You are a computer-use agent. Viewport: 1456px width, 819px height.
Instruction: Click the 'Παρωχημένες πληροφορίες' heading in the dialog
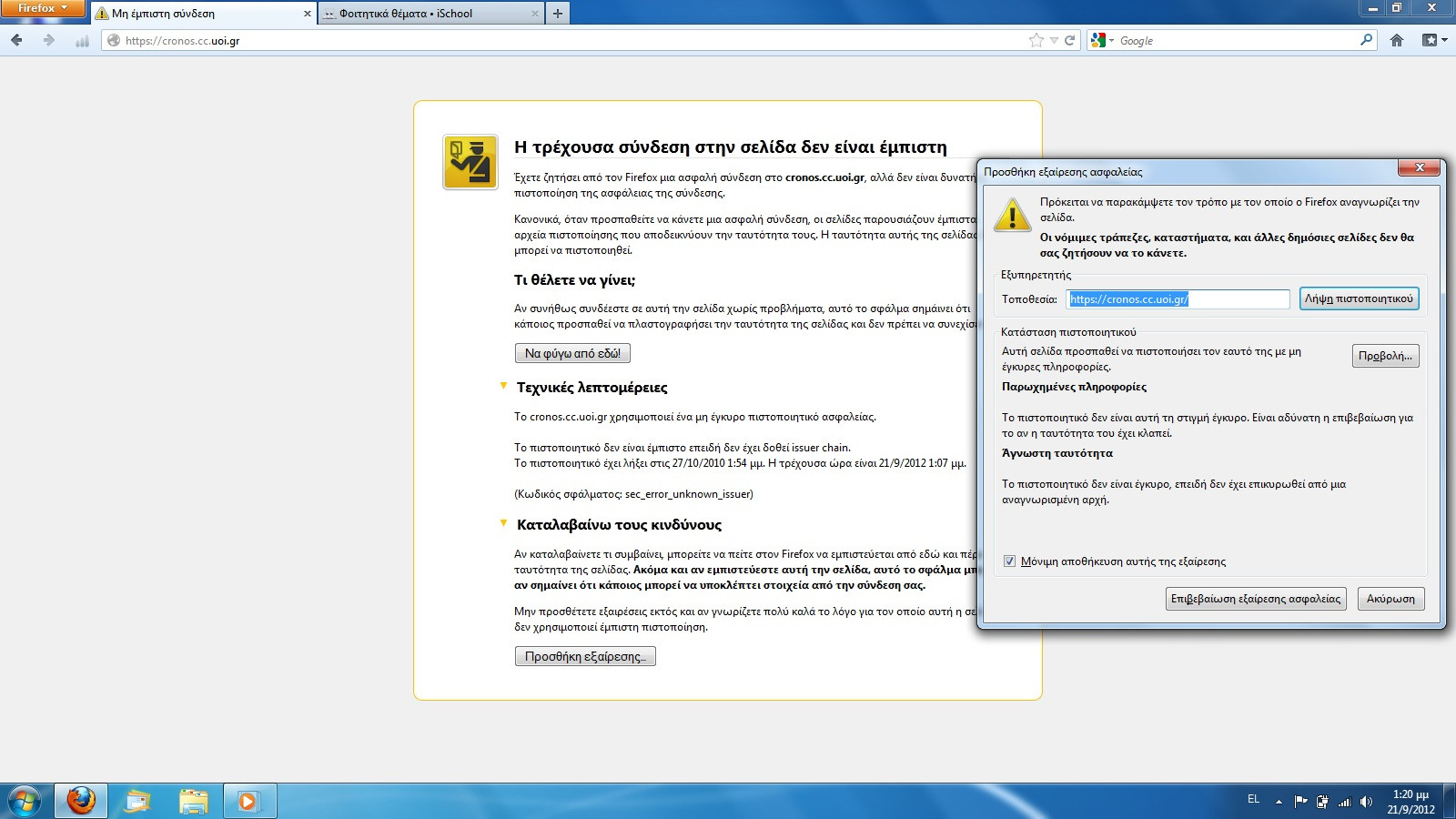coord(1074,387)
